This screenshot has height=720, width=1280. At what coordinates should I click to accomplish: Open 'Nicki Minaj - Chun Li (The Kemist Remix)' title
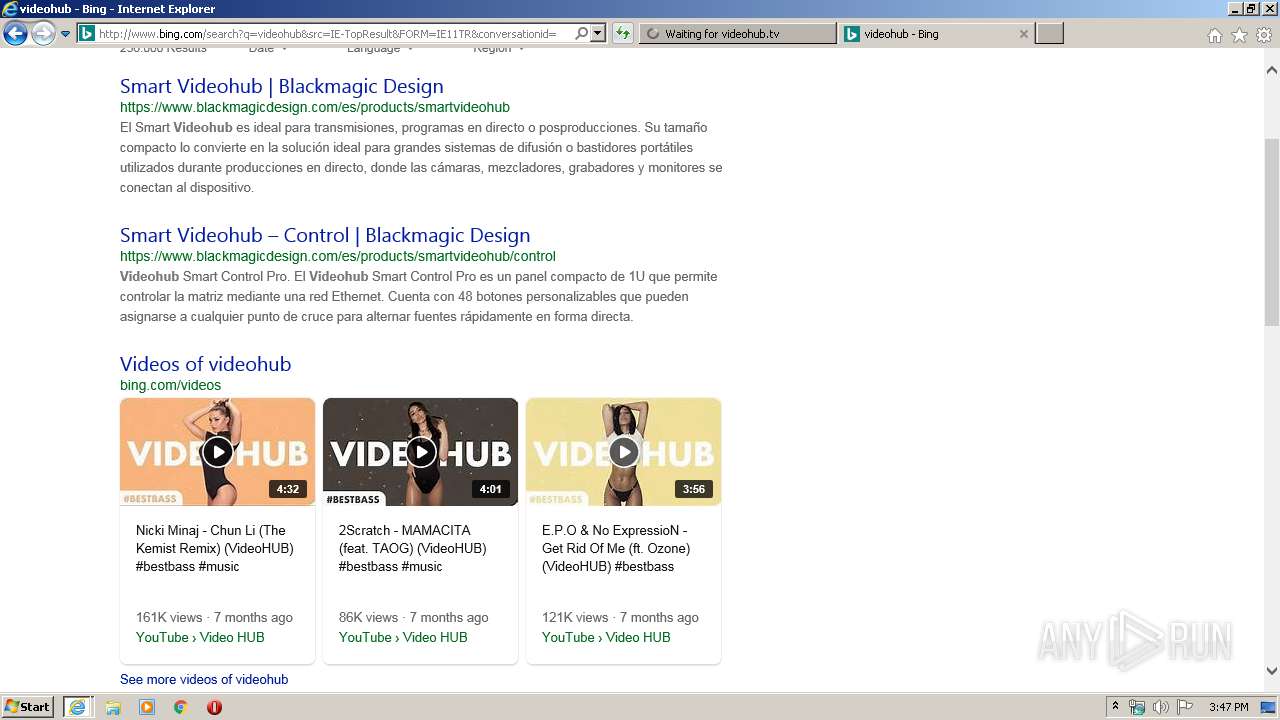pyautogui.click(x=215, y=548)
